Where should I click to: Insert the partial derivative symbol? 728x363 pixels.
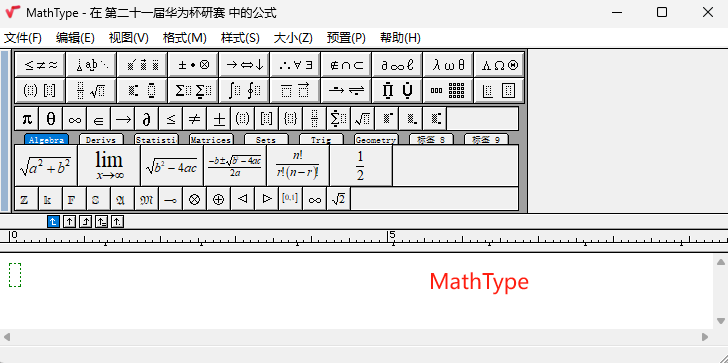(x=147, y=119)
